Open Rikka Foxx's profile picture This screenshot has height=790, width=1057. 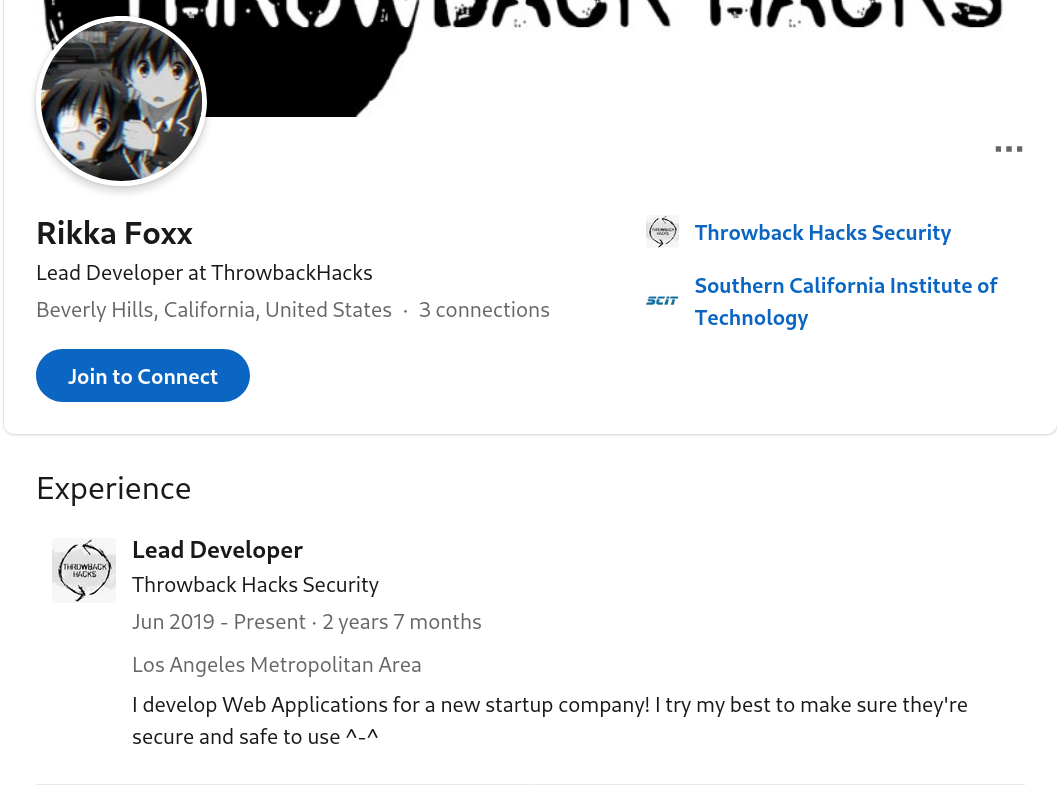click(x=121, y=102)
